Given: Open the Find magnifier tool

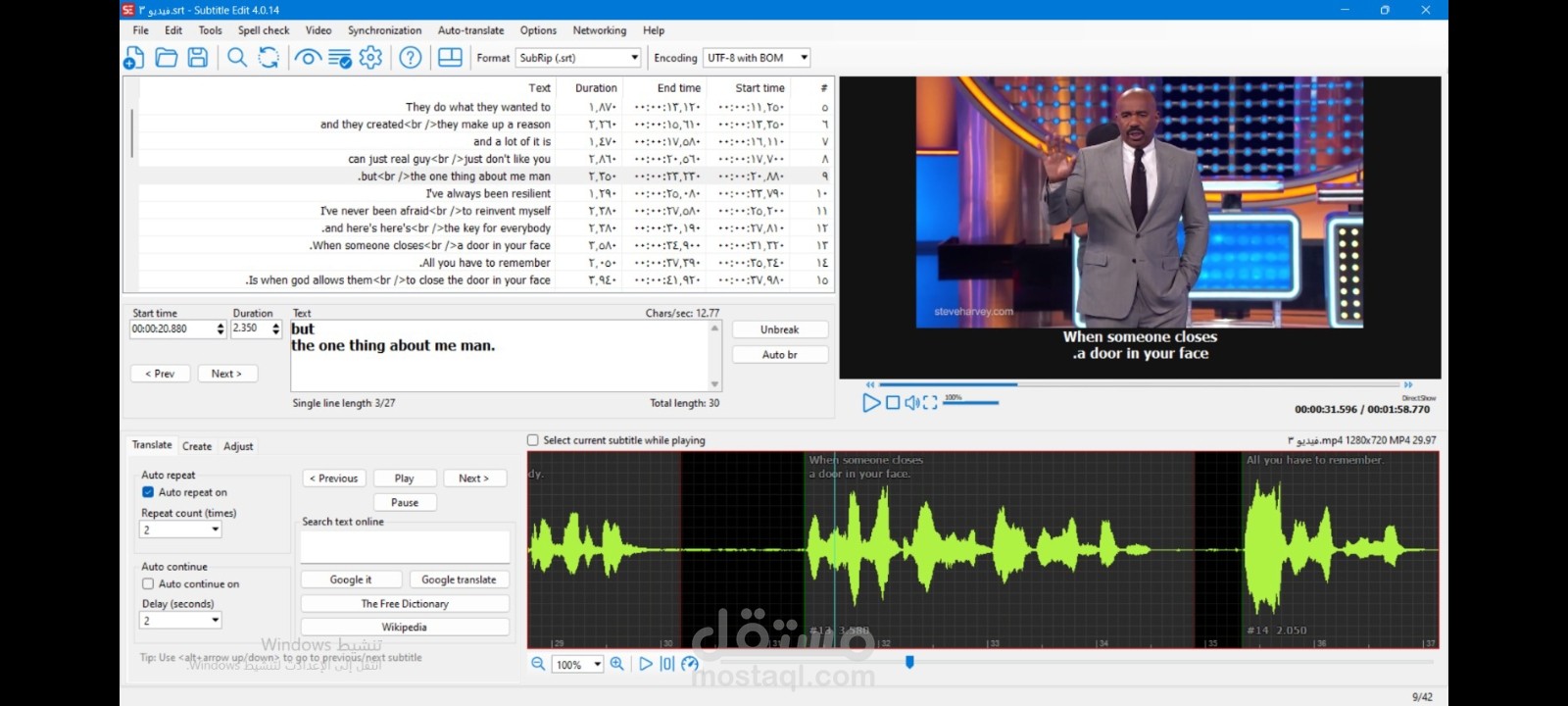Looking at the screenshot, I should coord(237,58).
